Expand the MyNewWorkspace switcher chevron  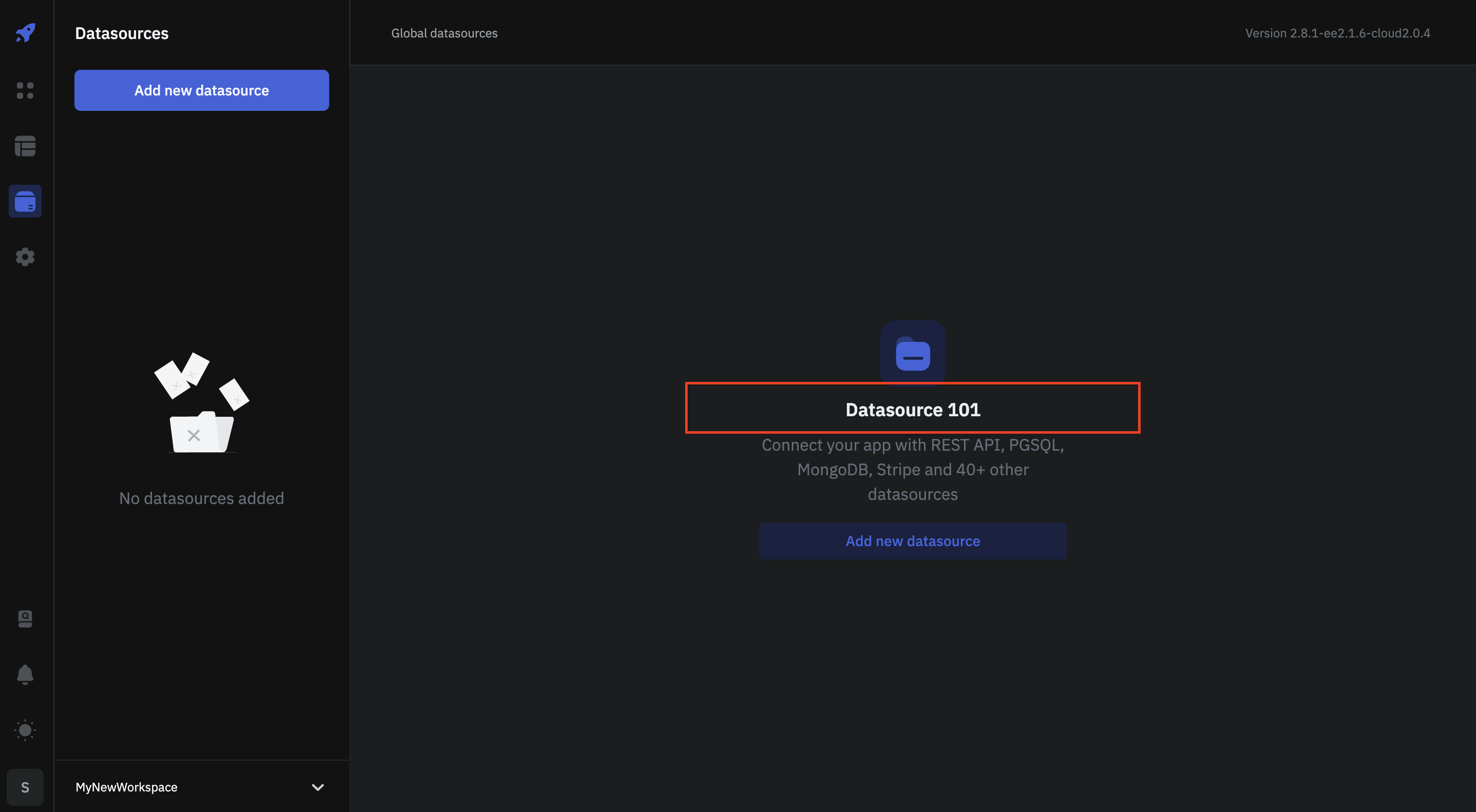[318, 787]
